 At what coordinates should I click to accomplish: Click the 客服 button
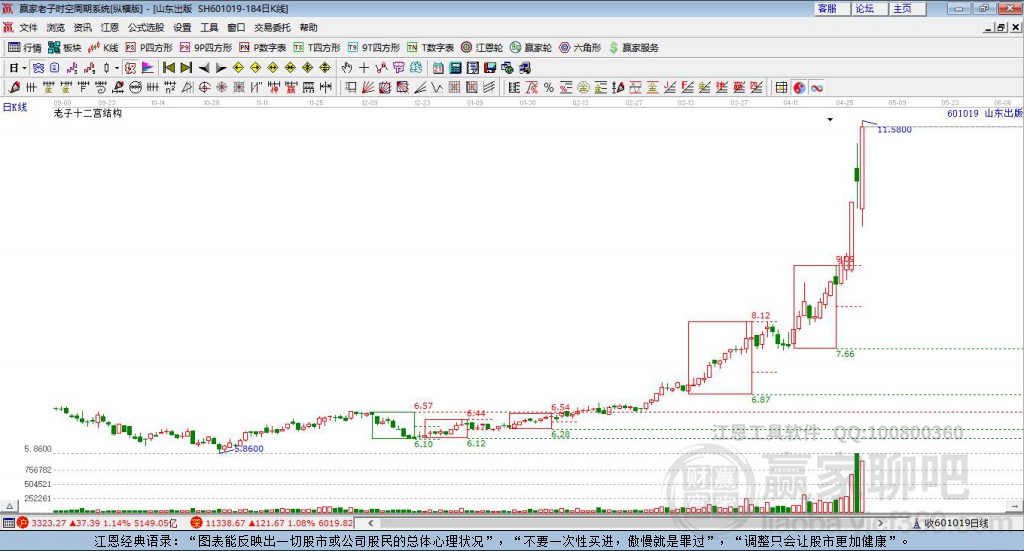pyautogui.click(x=831, y=8)
